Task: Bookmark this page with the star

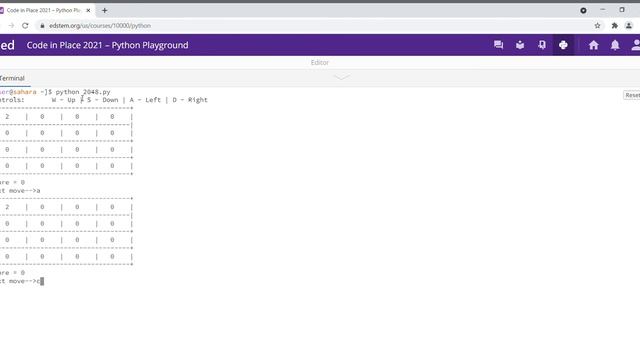Action: tap(598, 26)
